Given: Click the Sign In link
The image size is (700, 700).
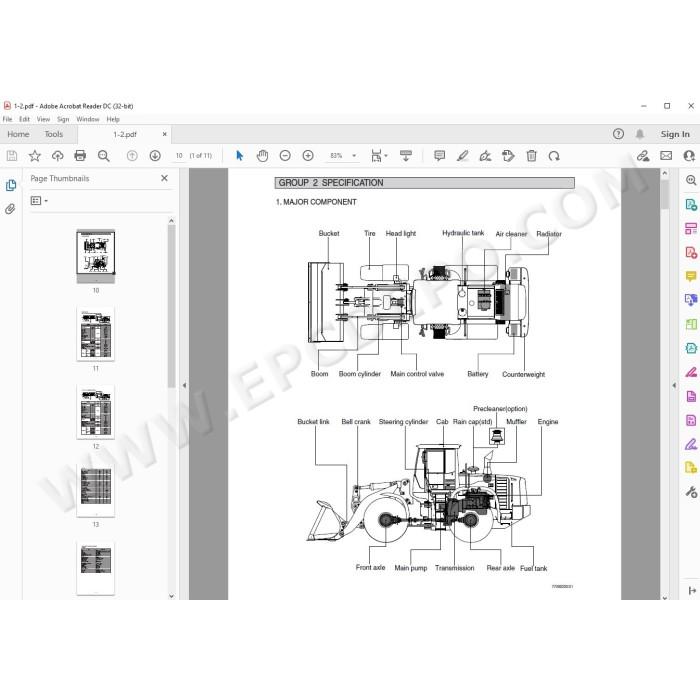Looking at the screenshot, I should tap(675, 134).
